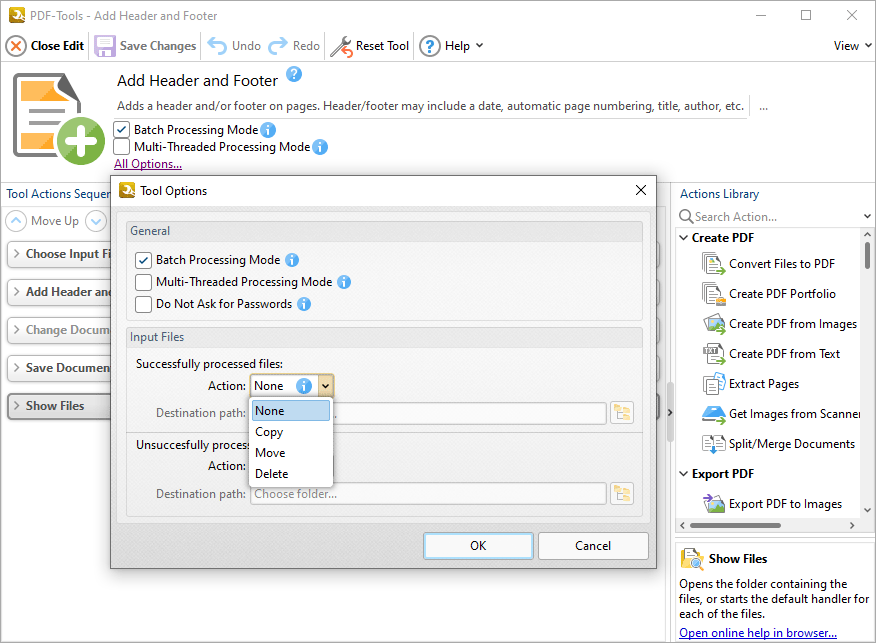
Task: Expand the Add Header and Footer action
Action: coord(16,292)
